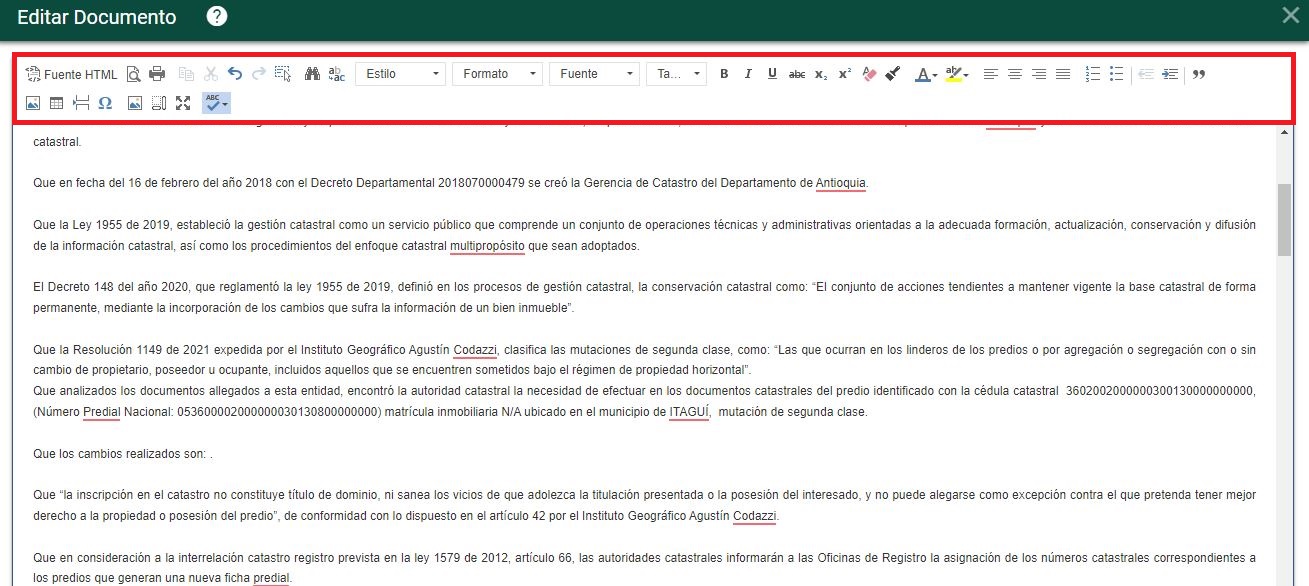The image size is (1309, 586).
Task: Toggle underline formatting
Action: [772, 74]
